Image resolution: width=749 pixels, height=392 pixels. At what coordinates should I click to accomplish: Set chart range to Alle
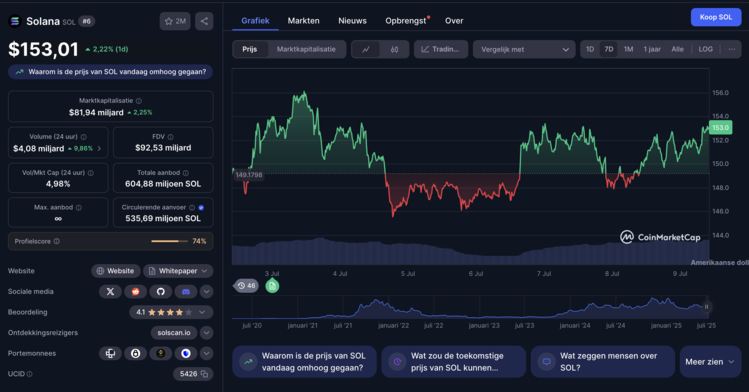677,49
